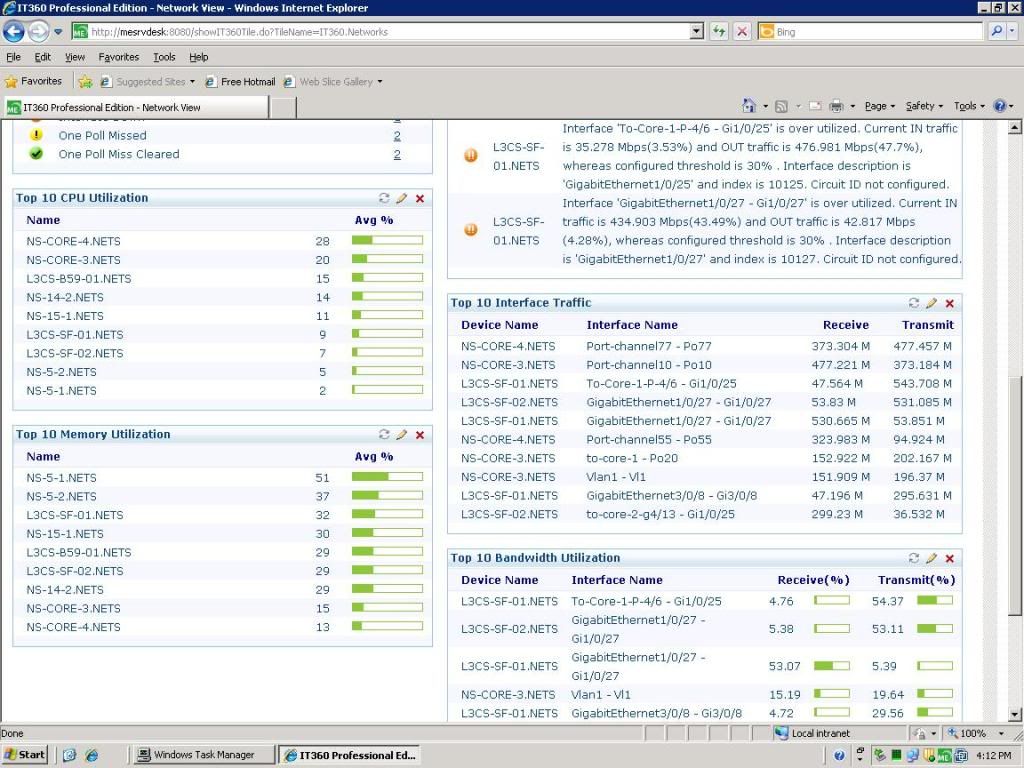The image size is (1024, 768).
Task: Edit the Top 10 Interface Traffic widget
Action: pos(931,302)
